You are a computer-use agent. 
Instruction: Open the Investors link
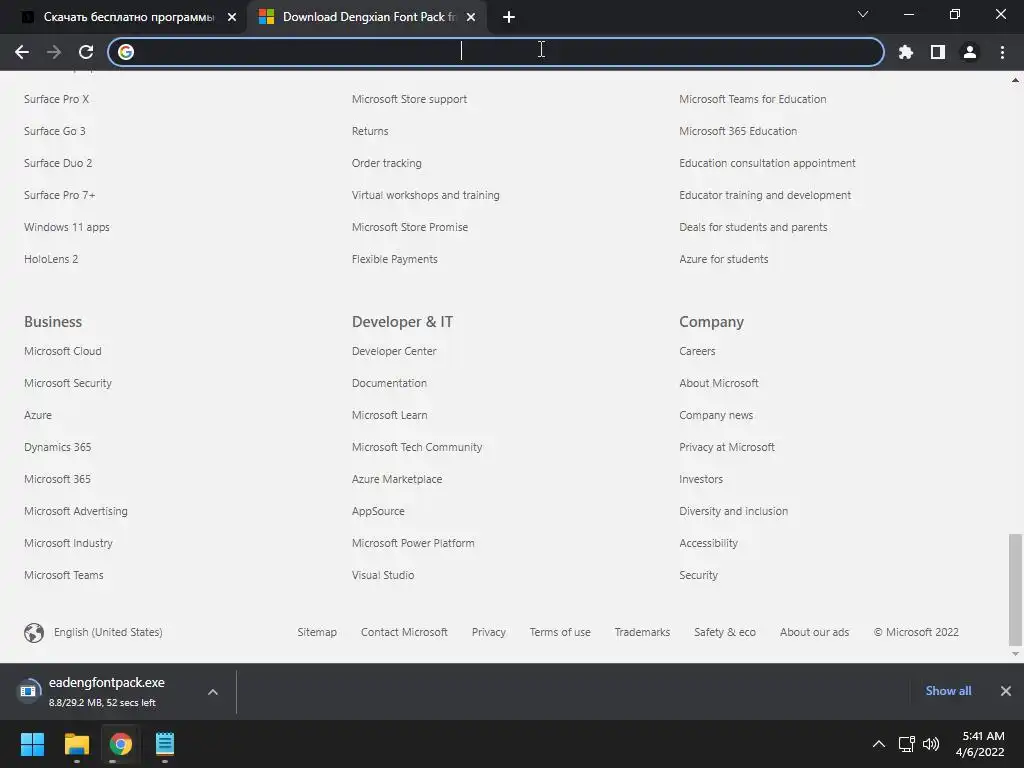click(x=701, y=479)
